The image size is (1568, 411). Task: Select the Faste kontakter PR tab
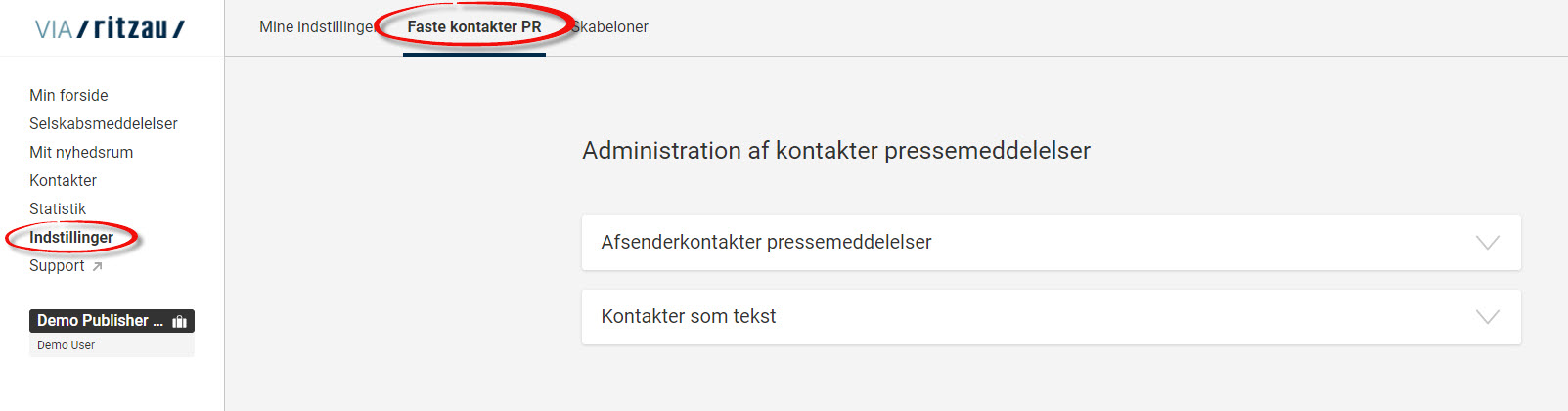pos(474,27)
